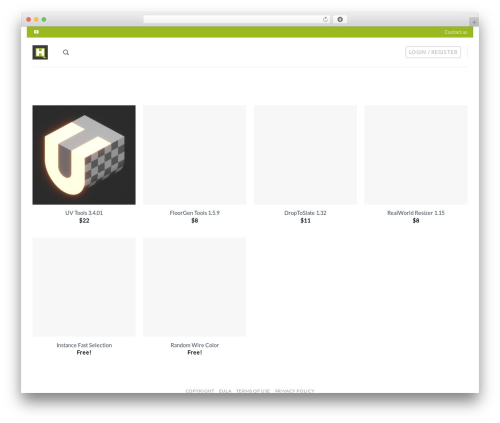This screenshot has width=500, height=423.
Task: Click Free! under Random Wire Color
Action: (x=195, y=352)
